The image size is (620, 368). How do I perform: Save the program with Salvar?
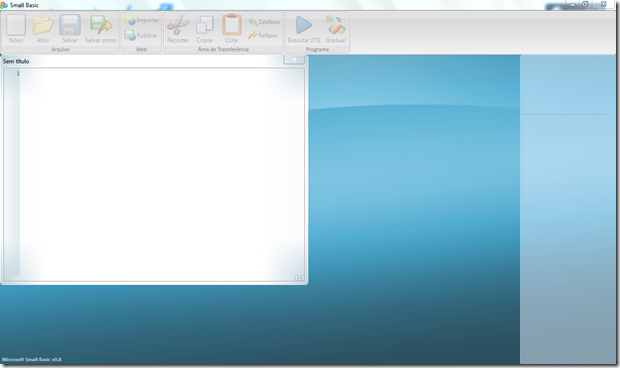coord(70,29)
